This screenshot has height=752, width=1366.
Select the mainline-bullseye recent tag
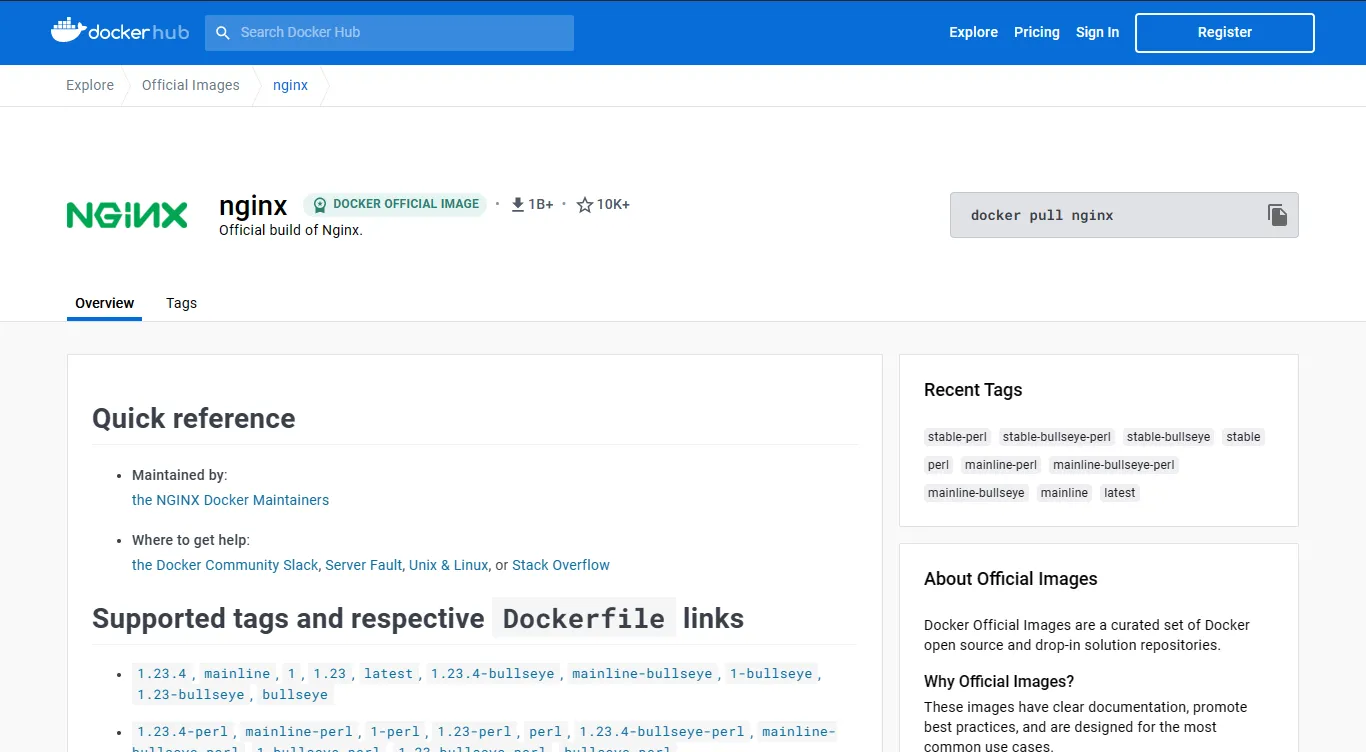976,493
